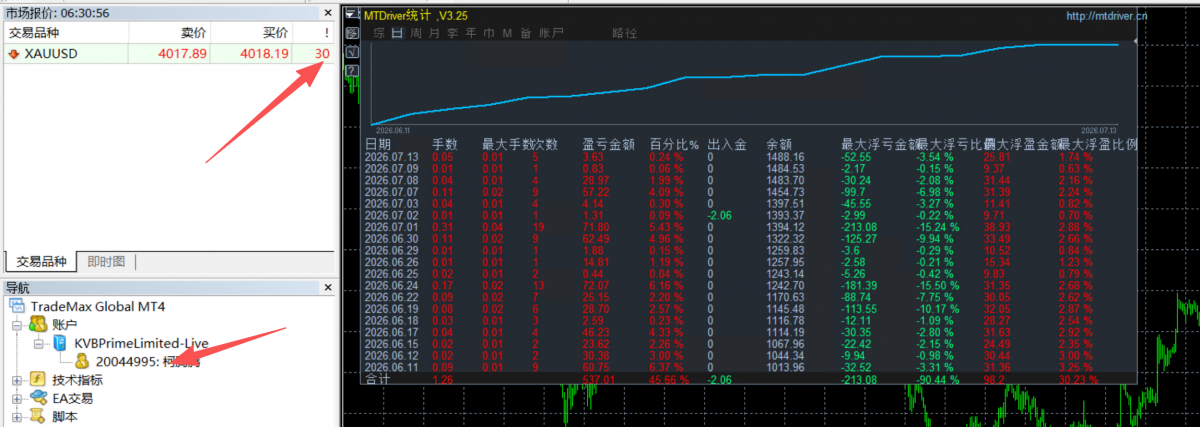Click the 脚本 scripts icon
This screenshot has width=1200, height=427.
pos(38,416)
